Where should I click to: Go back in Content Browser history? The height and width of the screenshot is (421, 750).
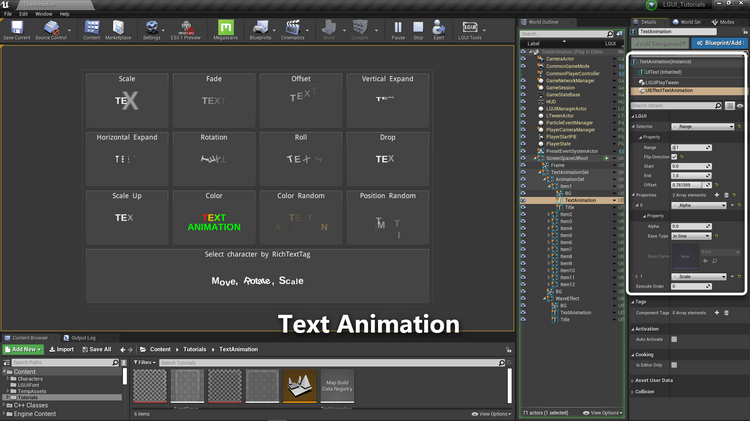point(122,350)
